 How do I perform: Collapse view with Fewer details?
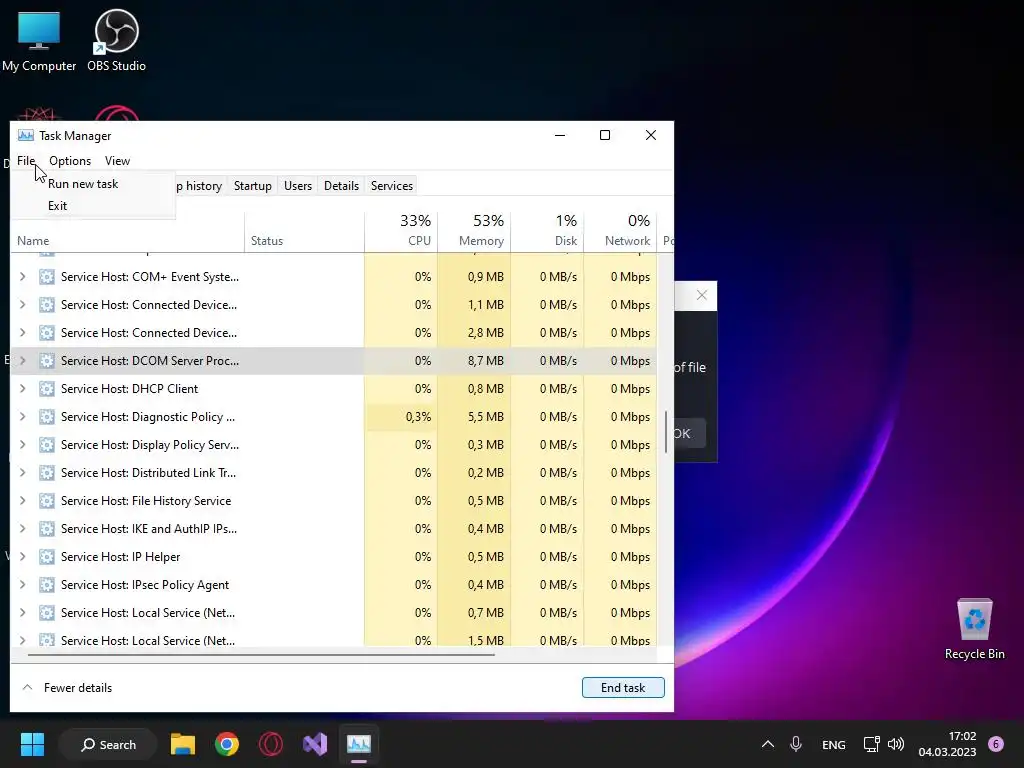67,688
